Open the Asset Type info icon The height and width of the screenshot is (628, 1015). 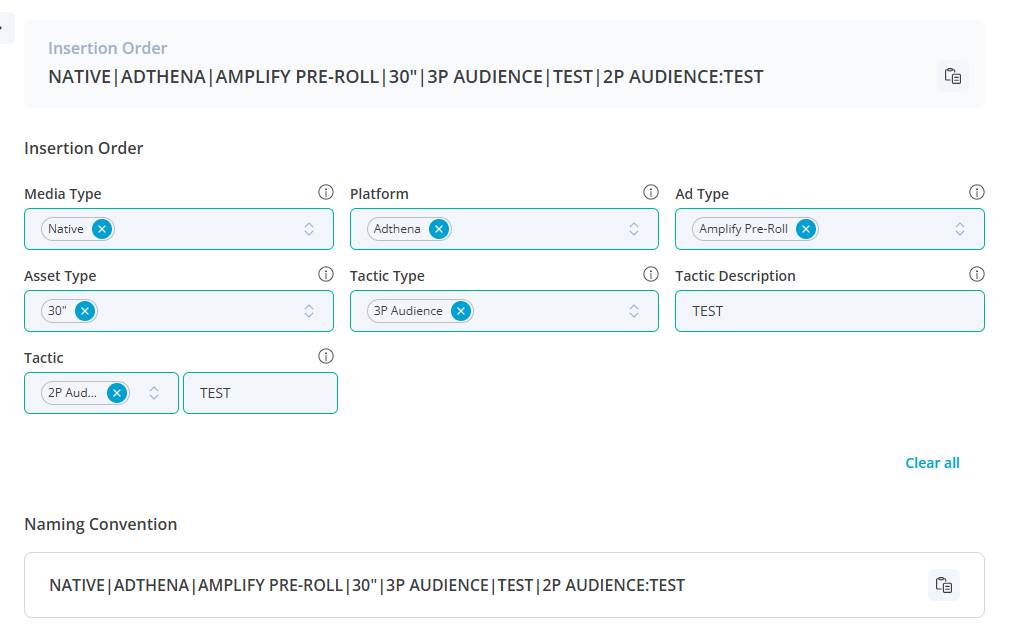pos(325,274)
